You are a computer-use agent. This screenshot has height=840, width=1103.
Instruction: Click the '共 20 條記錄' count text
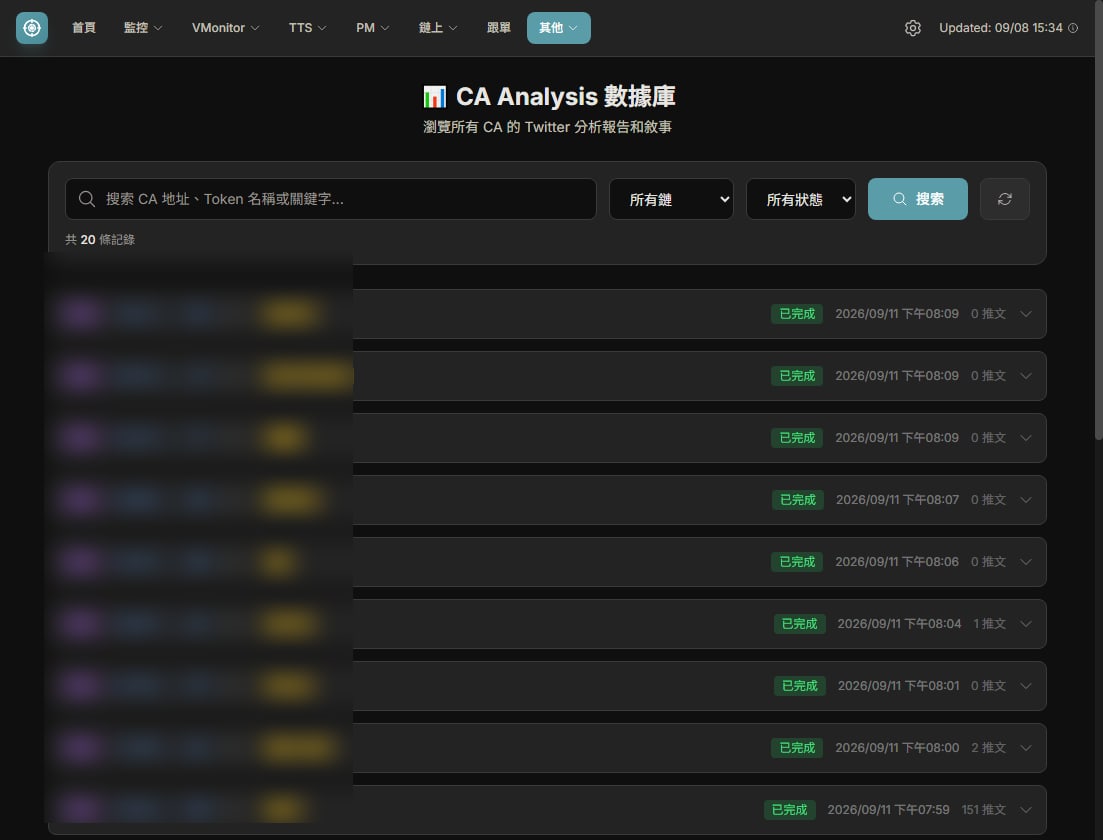point(100,239)
